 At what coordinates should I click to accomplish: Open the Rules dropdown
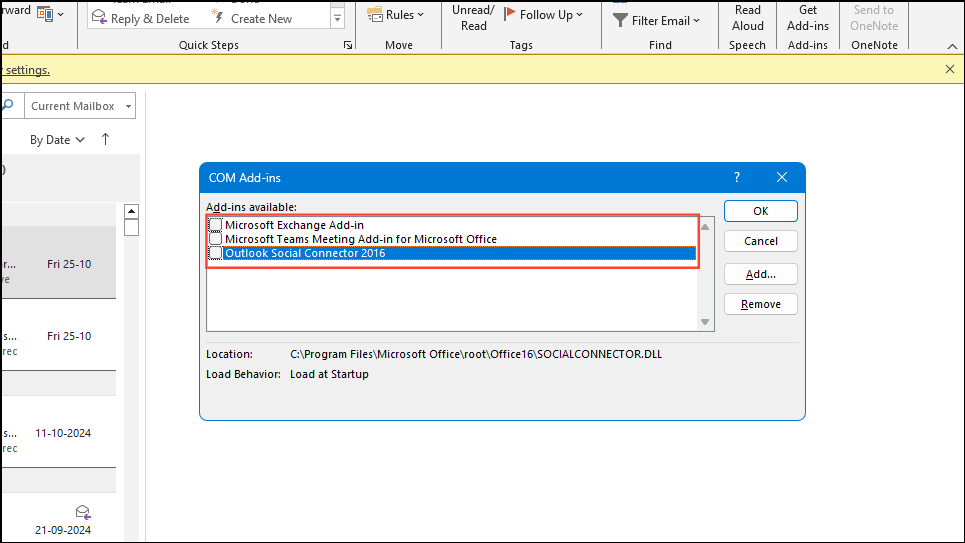click(396, 15)
